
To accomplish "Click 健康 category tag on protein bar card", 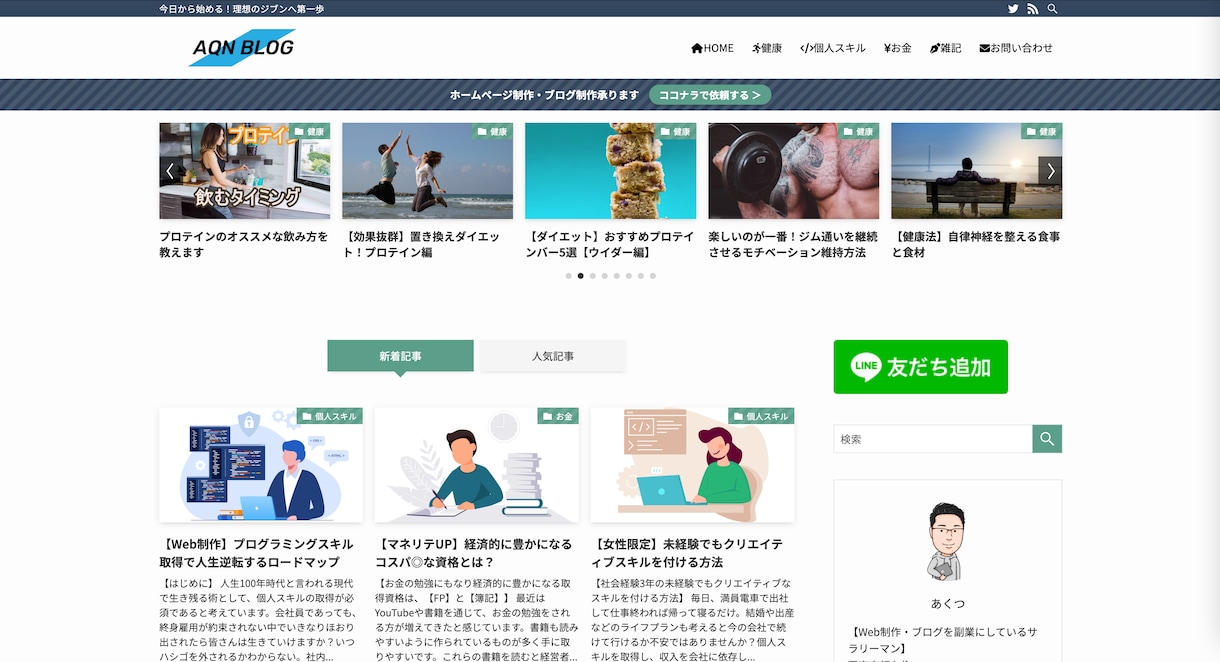I will 675,131.
